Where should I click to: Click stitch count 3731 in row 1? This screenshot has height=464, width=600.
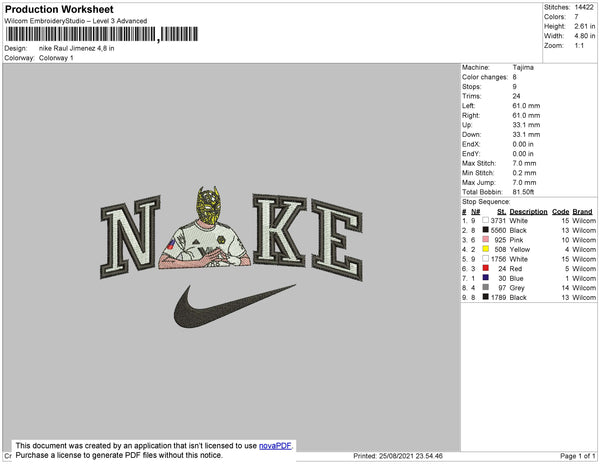(498, 221)
